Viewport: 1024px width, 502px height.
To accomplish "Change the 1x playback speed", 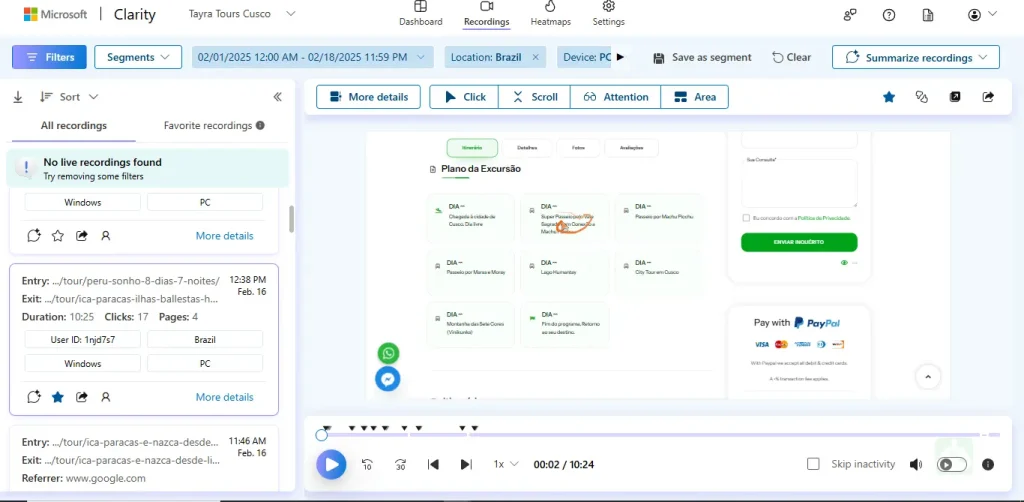I will tap(506, 464).
